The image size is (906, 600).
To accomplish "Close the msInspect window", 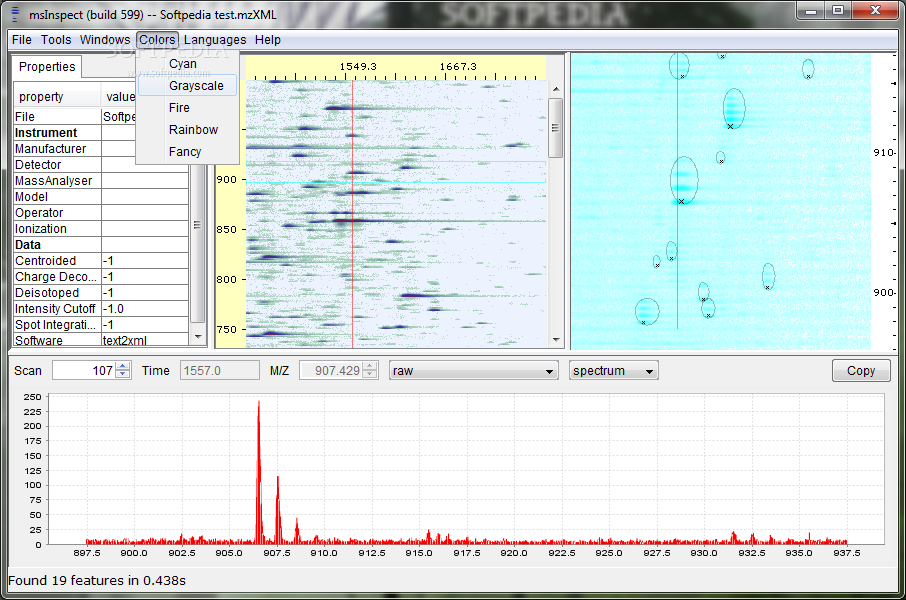I will [x=875, y=11].
